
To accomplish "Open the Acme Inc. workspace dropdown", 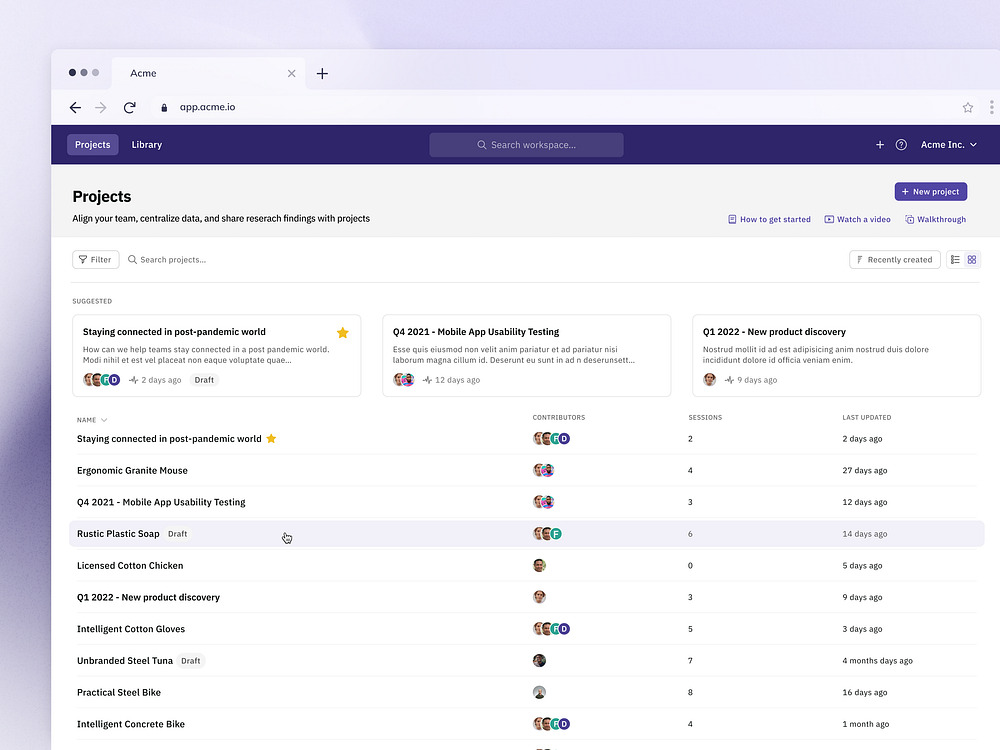I will click(948, 145).
